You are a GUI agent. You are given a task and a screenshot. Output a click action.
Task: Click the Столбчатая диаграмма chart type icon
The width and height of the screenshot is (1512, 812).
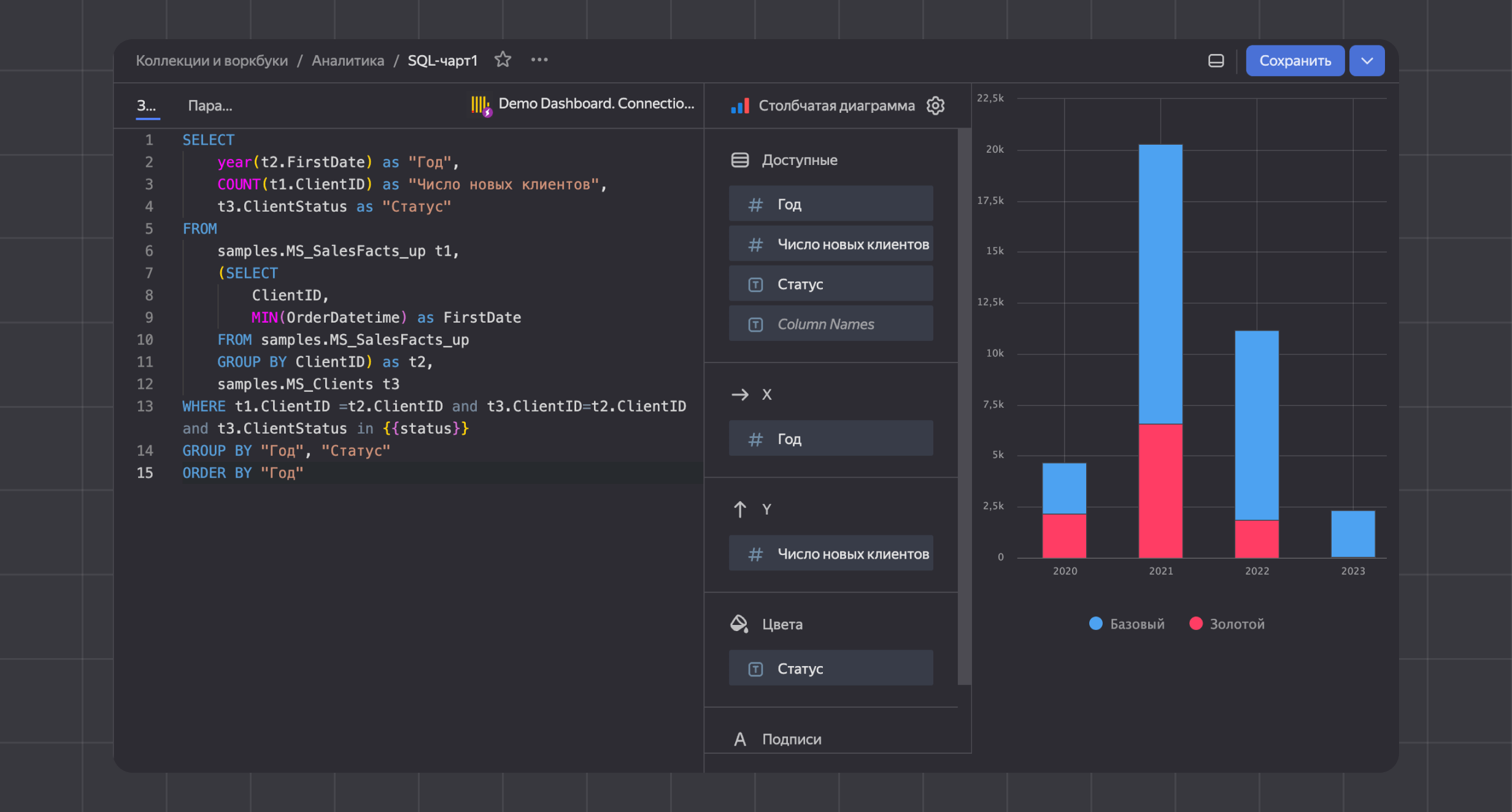(x=739, y=105)
